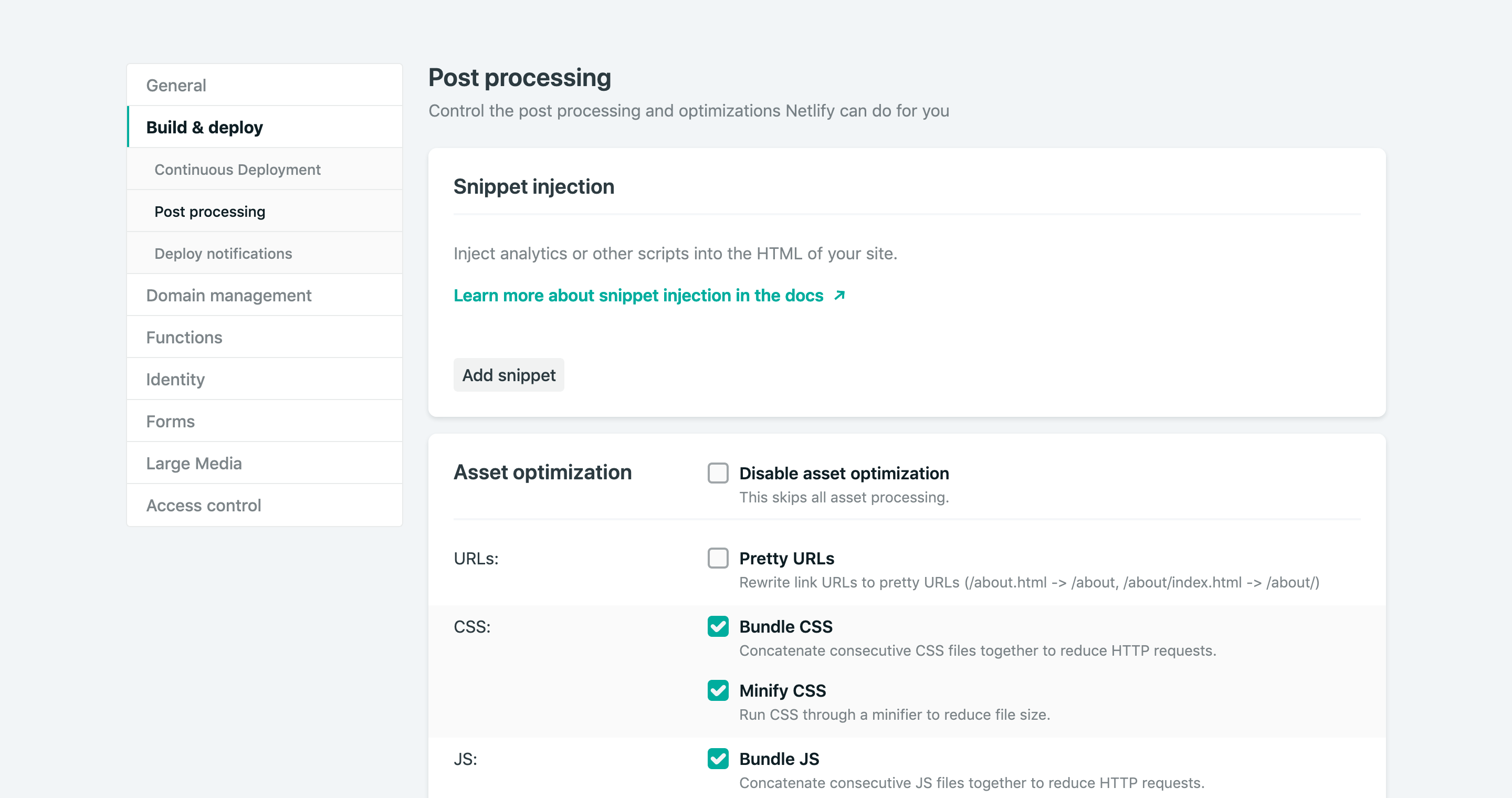Viewport: 1512px width, 798px height.
Task: Select Post processing sidebar subitem
Action: point(209,211)
